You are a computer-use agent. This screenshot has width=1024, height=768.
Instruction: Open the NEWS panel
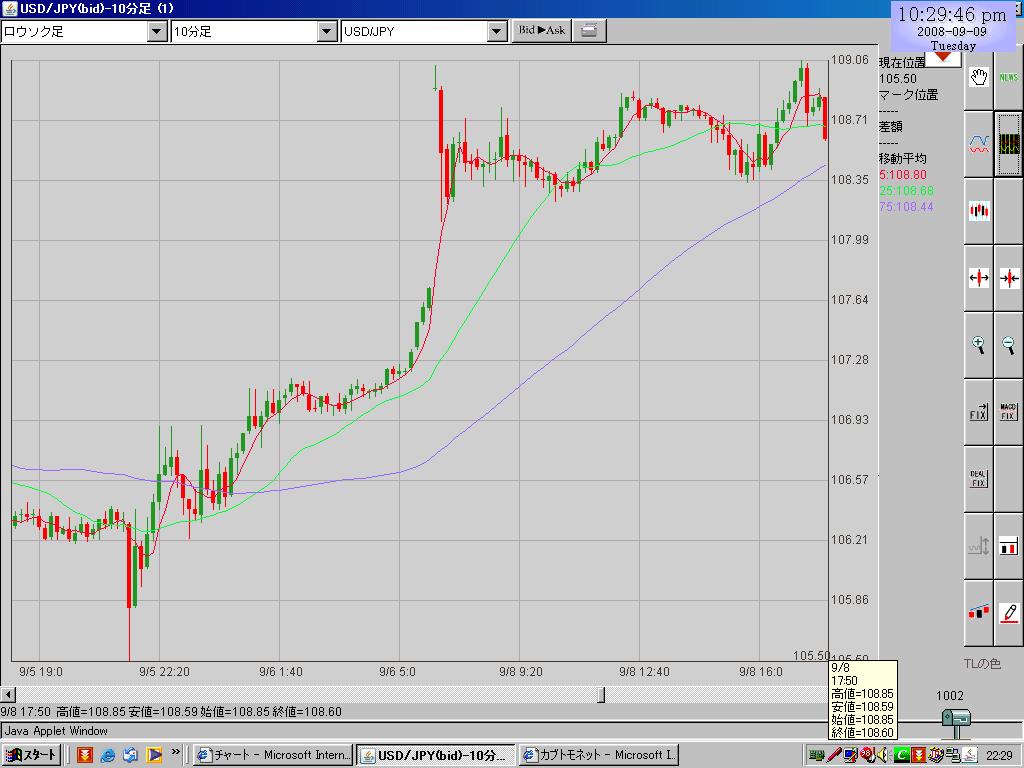[1009, 77]
